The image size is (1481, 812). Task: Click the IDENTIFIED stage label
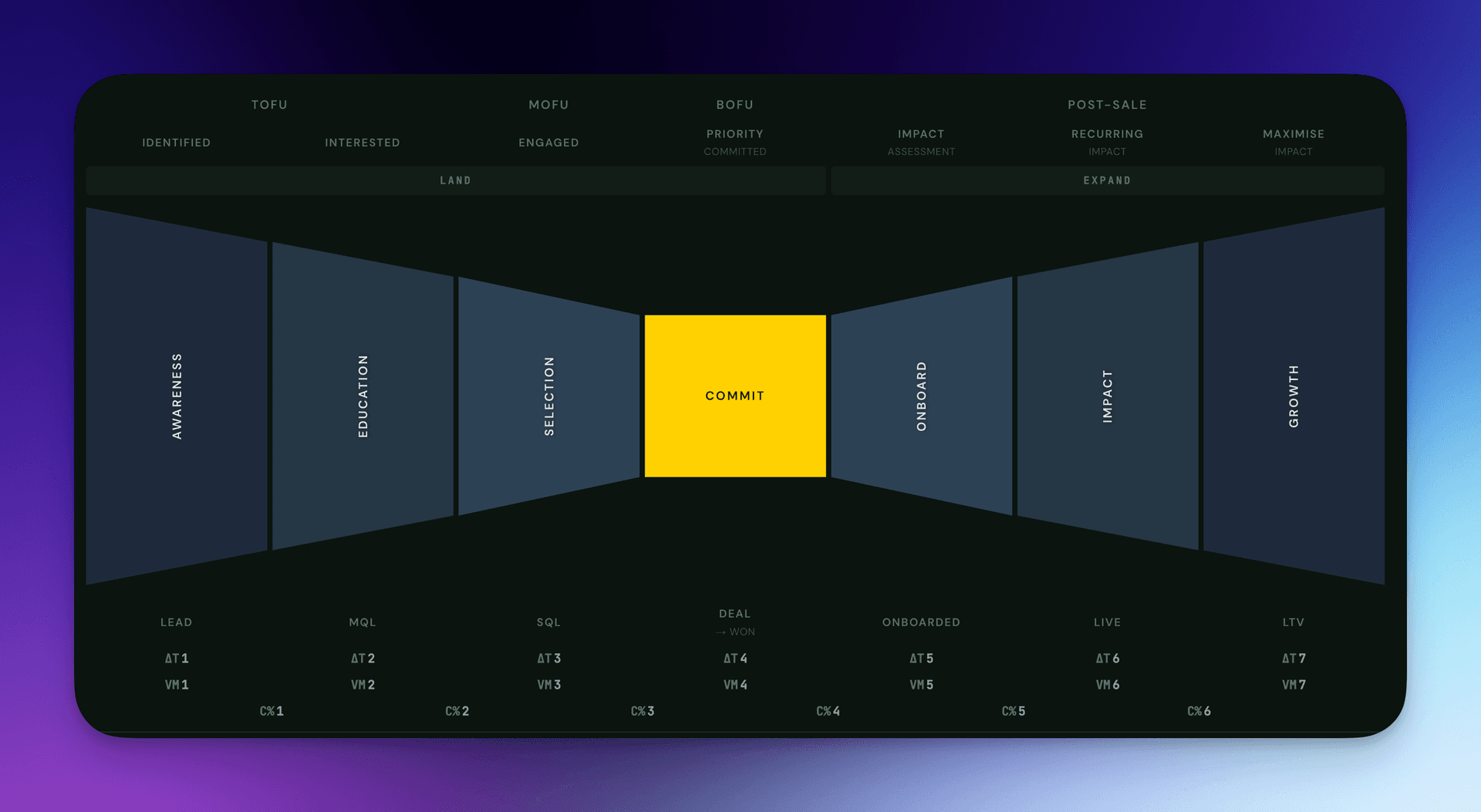click(x=177, y=143)
